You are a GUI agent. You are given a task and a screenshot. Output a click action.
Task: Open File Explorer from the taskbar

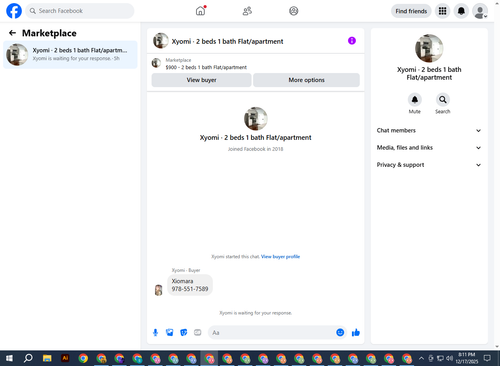[47, 358]
